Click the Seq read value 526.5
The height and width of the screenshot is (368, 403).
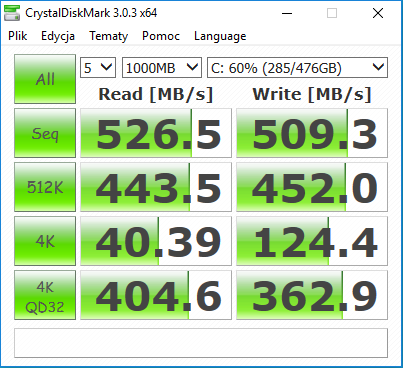click(156, 133)
